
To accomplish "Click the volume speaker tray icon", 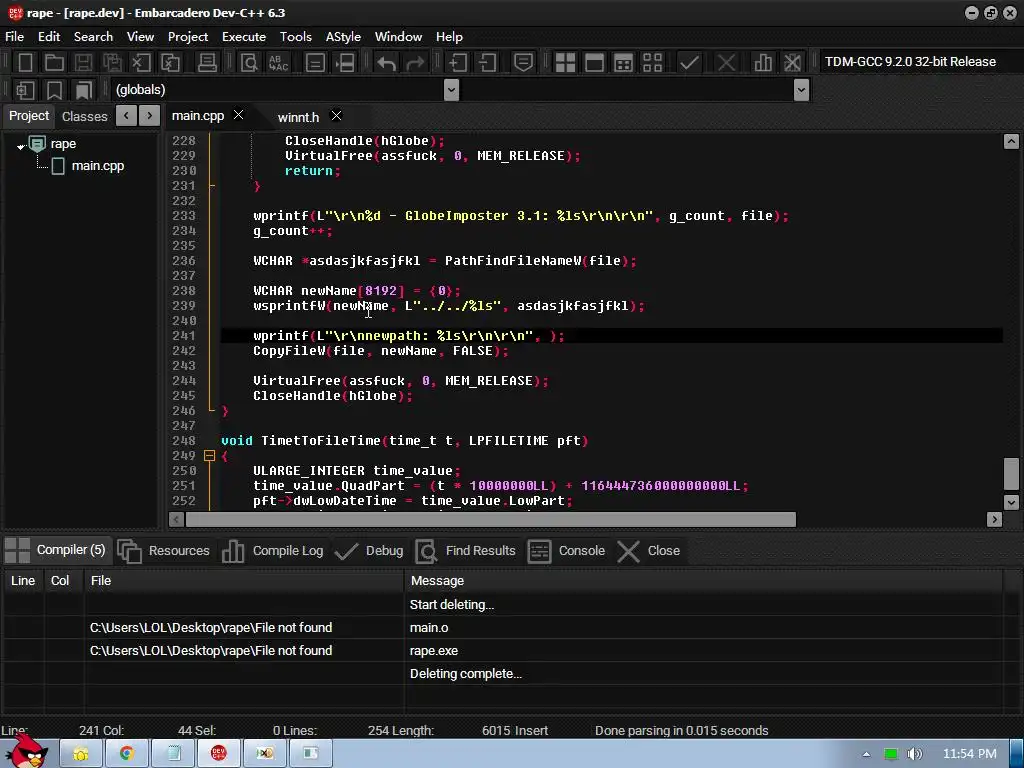I will (x=915, y=754).
